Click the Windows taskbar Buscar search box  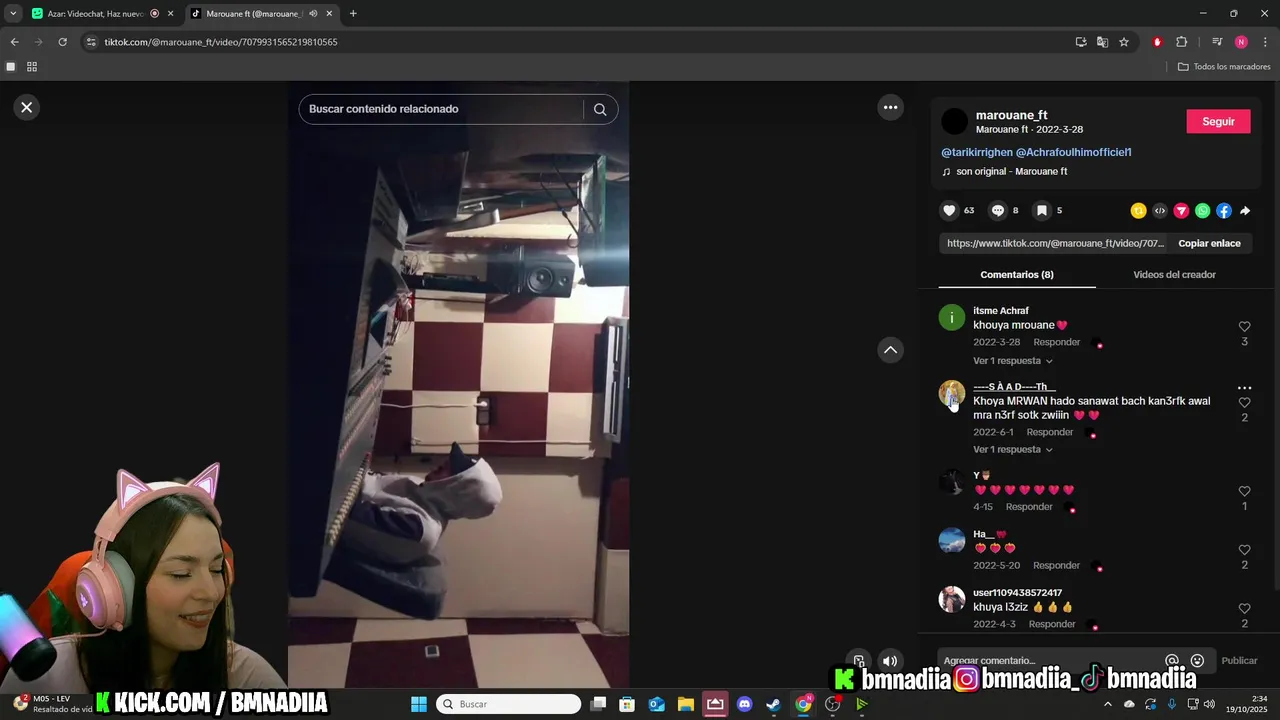tap(508, 704)
